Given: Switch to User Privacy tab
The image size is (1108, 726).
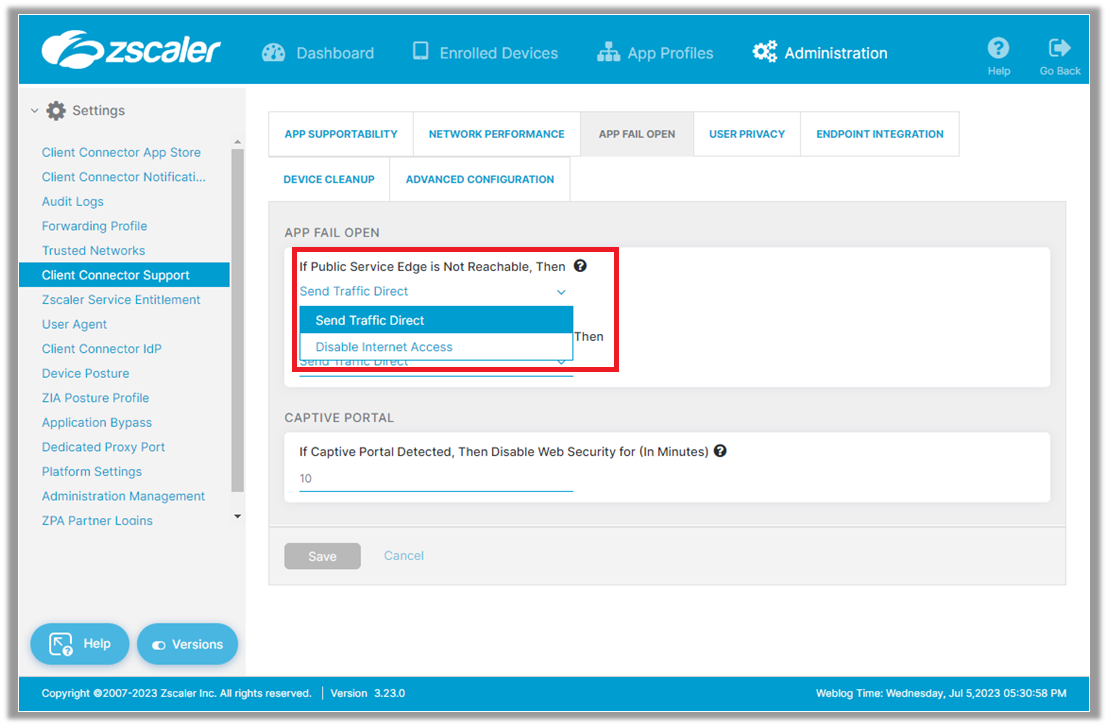Looking at the screenshot, I should coord(747,134).
